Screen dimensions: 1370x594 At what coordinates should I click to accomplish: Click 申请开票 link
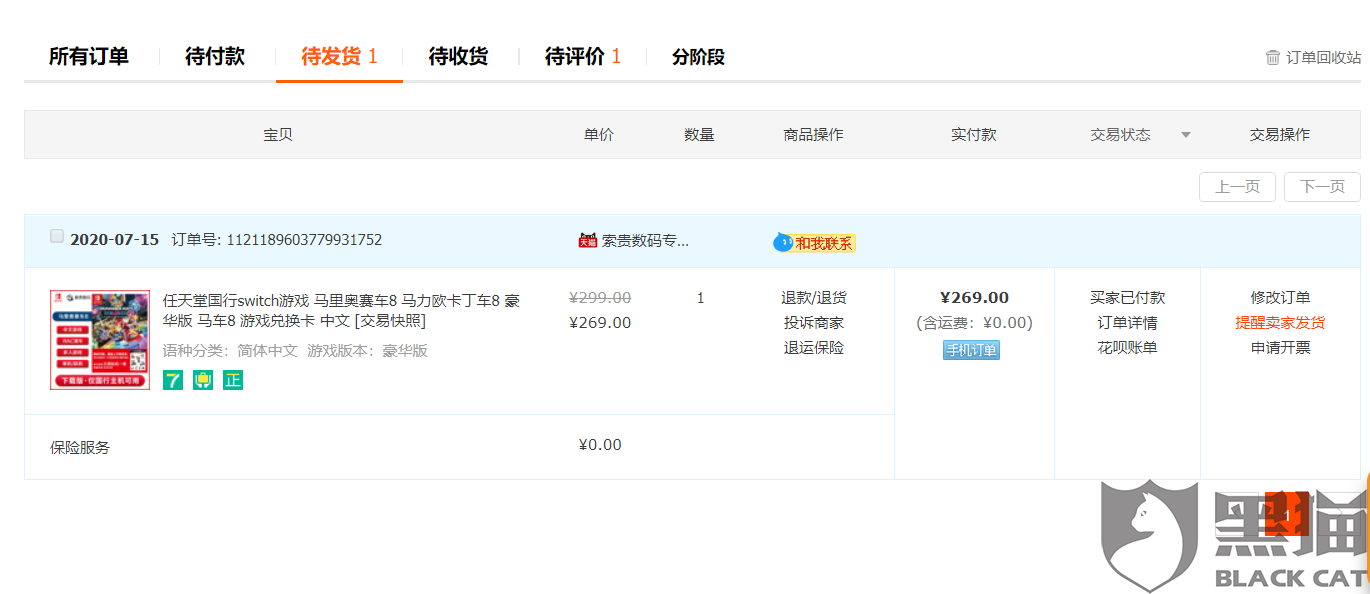pos(1280,348)
